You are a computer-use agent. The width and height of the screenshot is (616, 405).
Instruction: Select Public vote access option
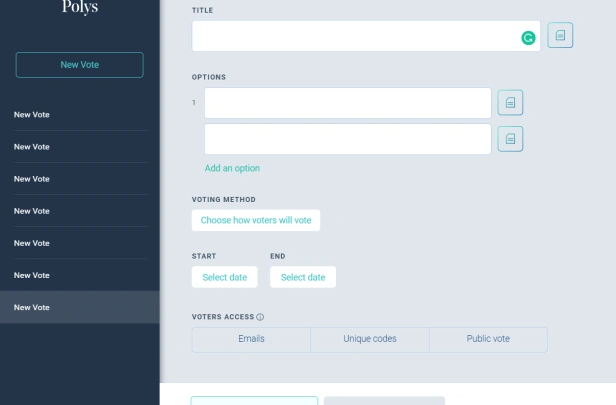[x=488, y=339]
